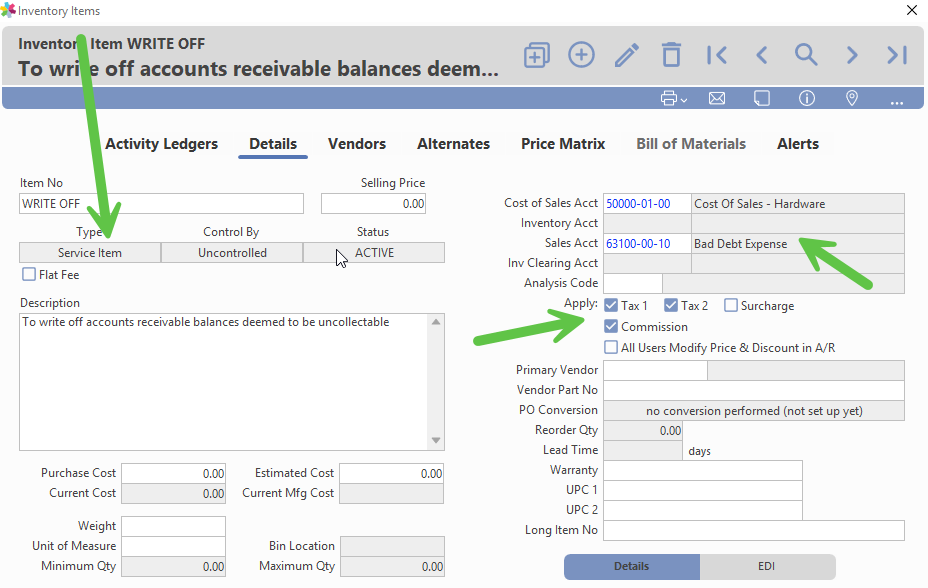Click the Lead Time field
Viewport: 928px width, 588px height.
(643, 451)
